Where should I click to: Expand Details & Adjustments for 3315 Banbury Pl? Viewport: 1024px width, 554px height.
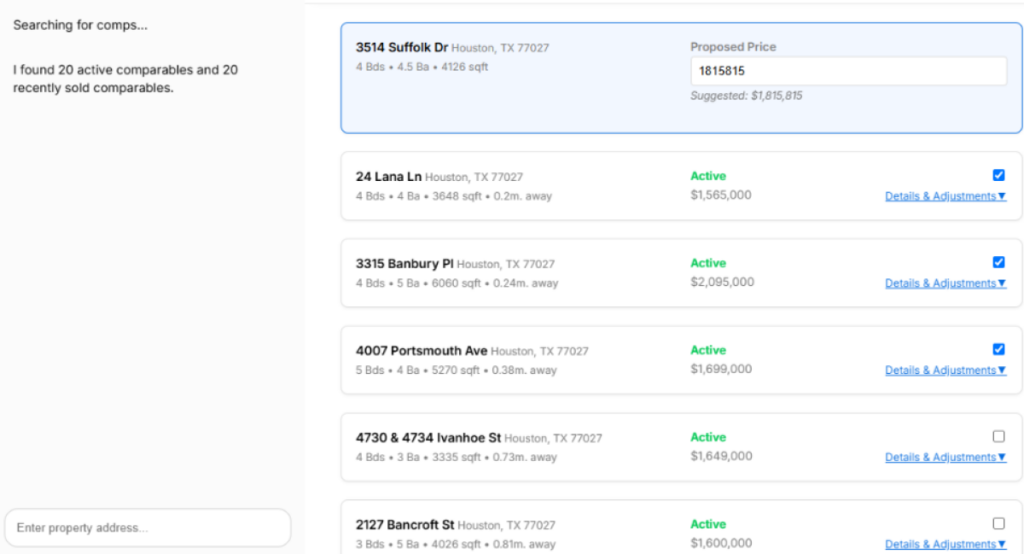tap(945, 283)
